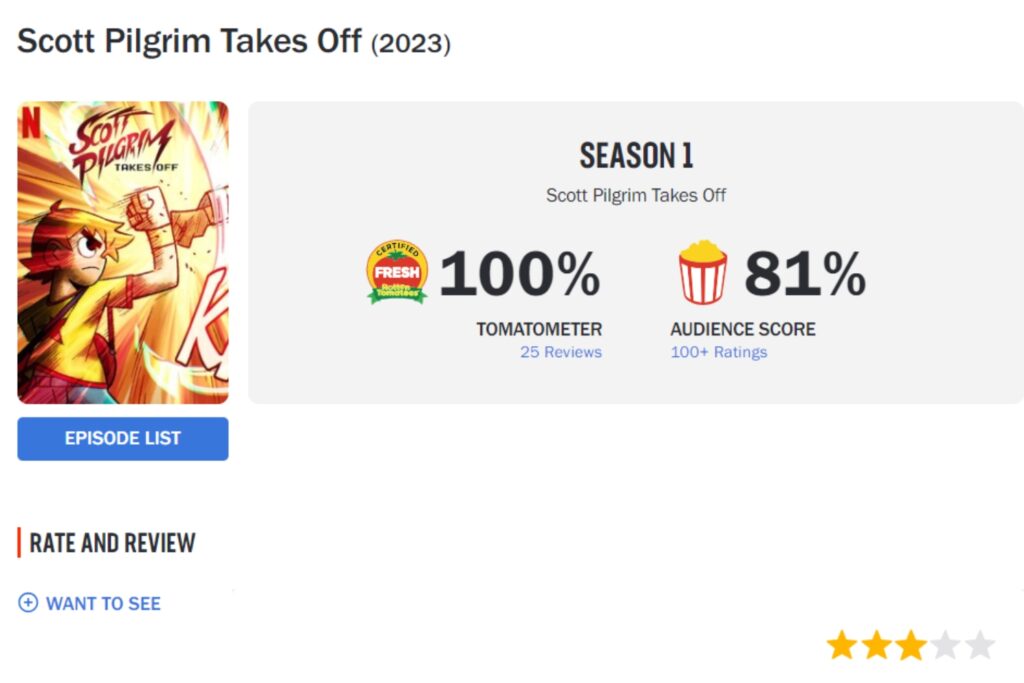Select the third gold star rating
Image resolution: width=1024 pixels, height=683 pixels.
coord(911,645)
